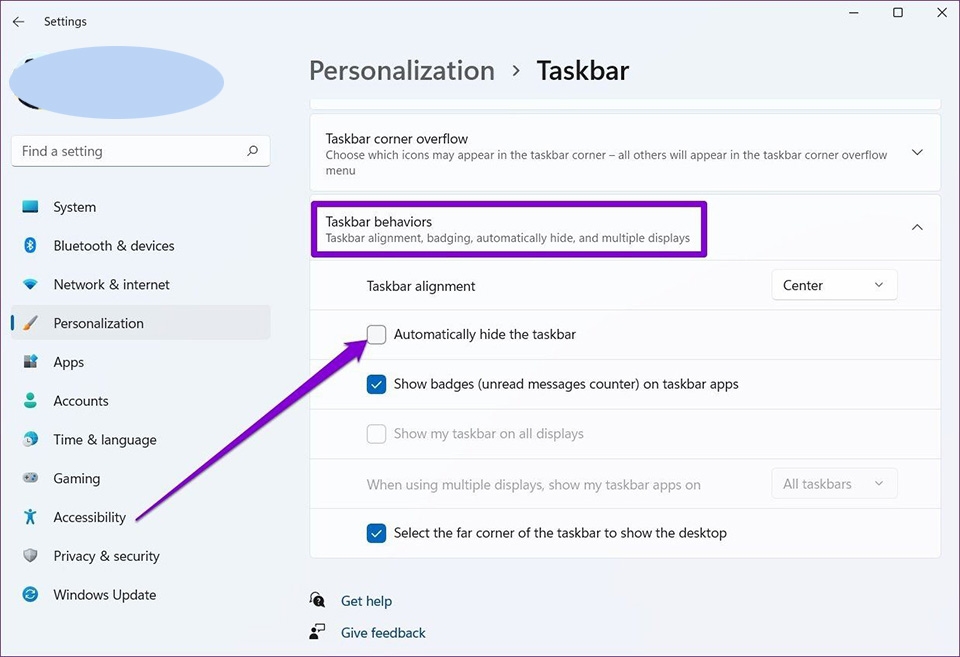Expand Taskbar corner overflow chevron

pos(917,152)
